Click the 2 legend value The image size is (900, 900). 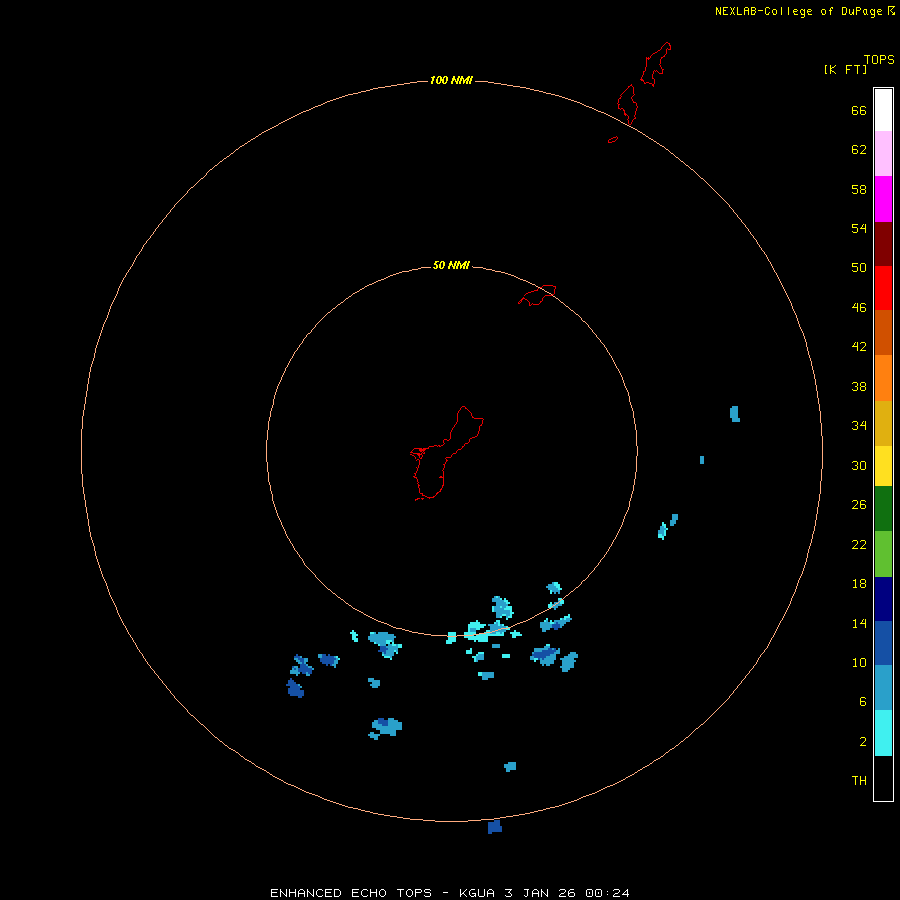862,742
